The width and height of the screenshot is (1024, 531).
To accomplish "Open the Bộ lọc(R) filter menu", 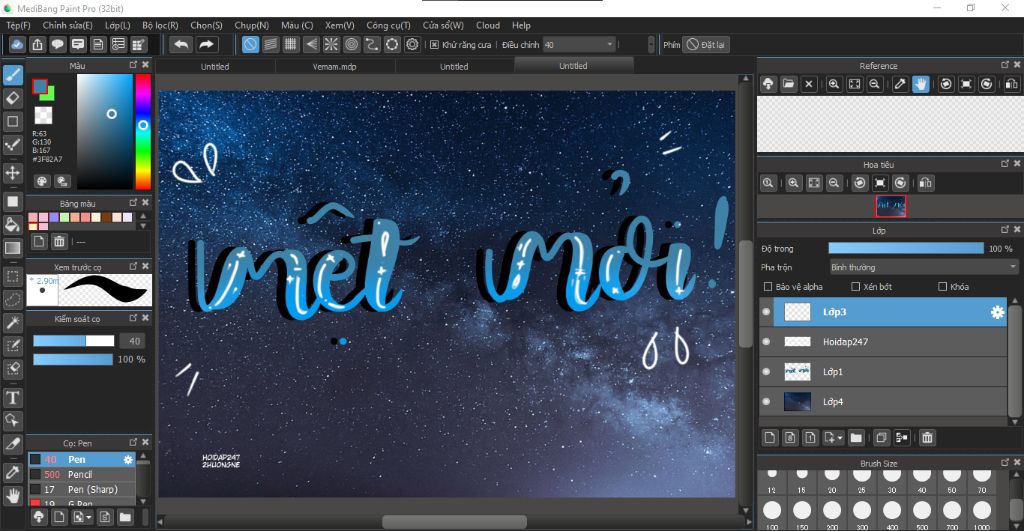I will (x=160, y=25).
